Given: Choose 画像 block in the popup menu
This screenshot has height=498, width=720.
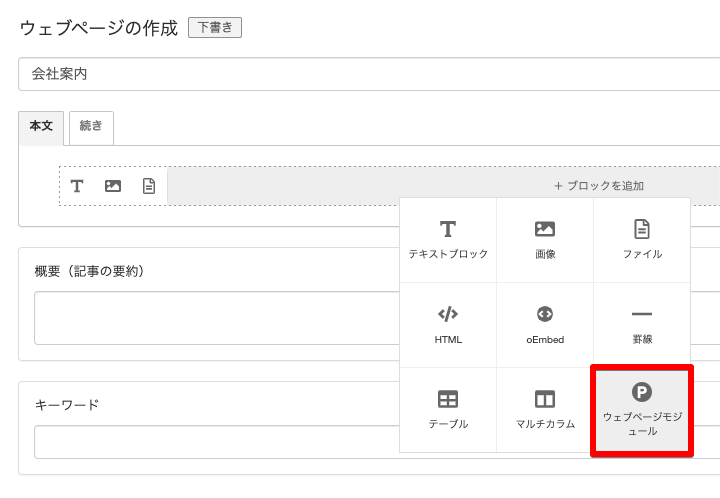Looking at the screenshot, I should tap(545, 240).
